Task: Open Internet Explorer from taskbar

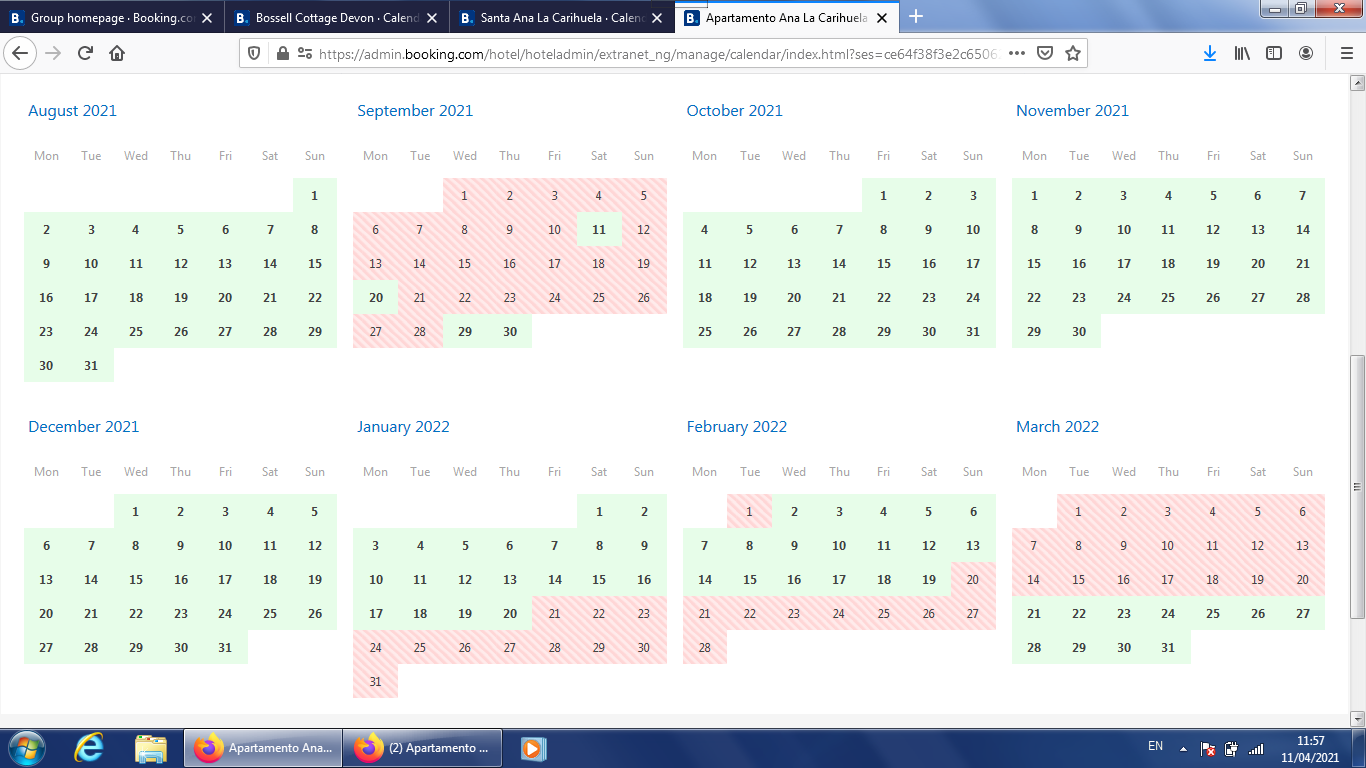Action: [89, 748]
